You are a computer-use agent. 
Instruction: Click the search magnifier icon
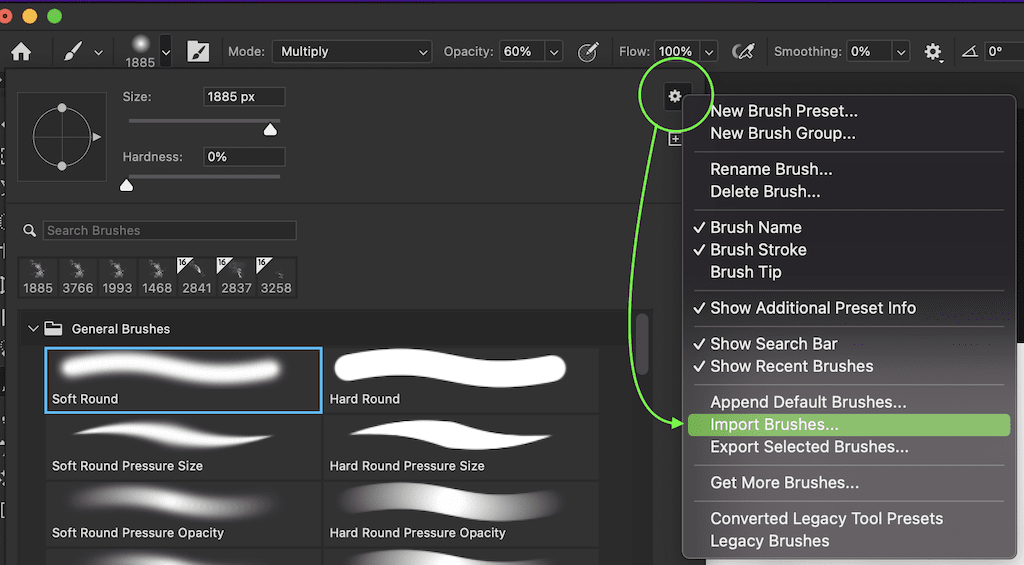tap(29, 231)
